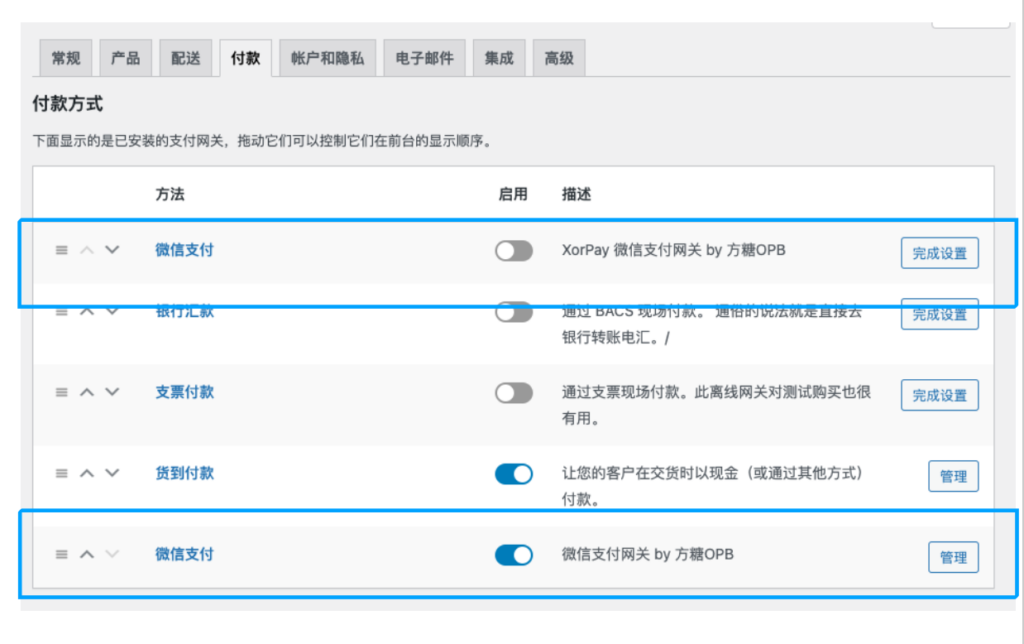Select the 电子邮件 tab
The height and width of the screenshot is (644, 1024).
[x=424, y=58]
